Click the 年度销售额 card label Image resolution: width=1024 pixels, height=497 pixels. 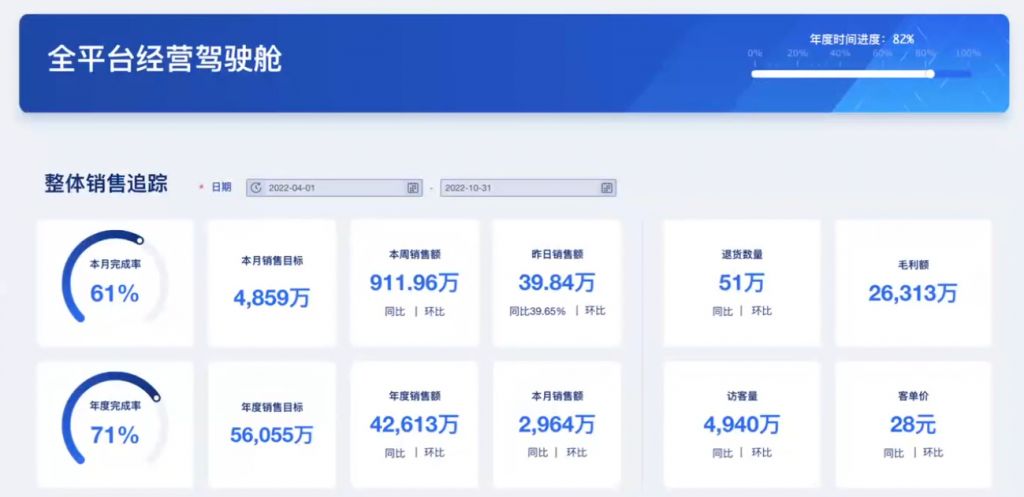tap(414, 396)
